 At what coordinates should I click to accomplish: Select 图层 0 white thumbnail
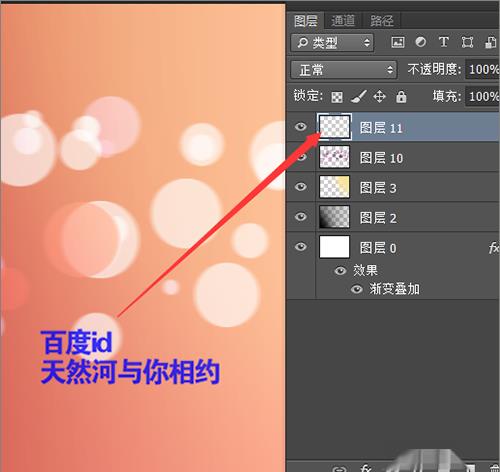(334, 247)
